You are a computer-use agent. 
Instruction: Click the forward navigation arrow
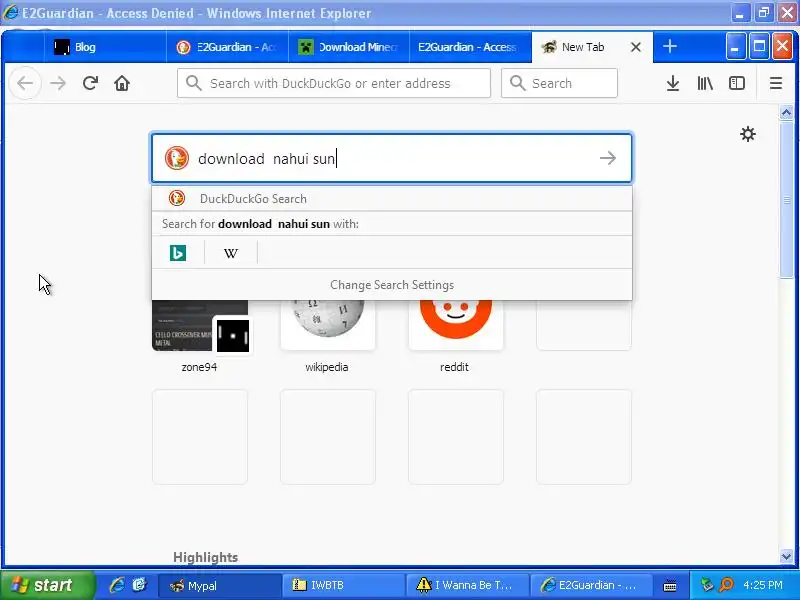click(x=58, y=83)
